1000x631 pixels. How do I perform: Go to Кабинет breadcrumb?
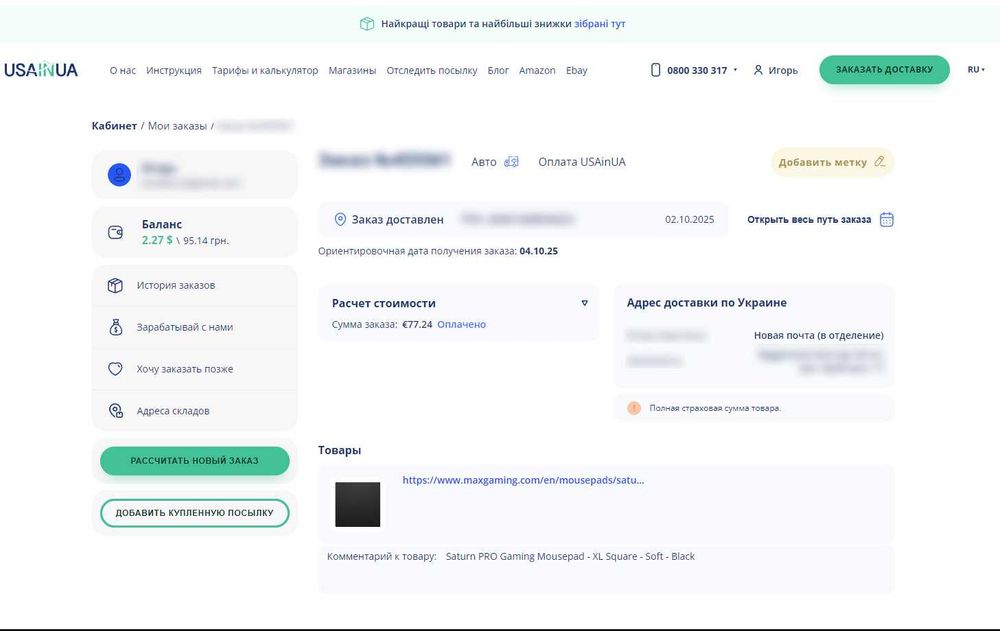114,126
